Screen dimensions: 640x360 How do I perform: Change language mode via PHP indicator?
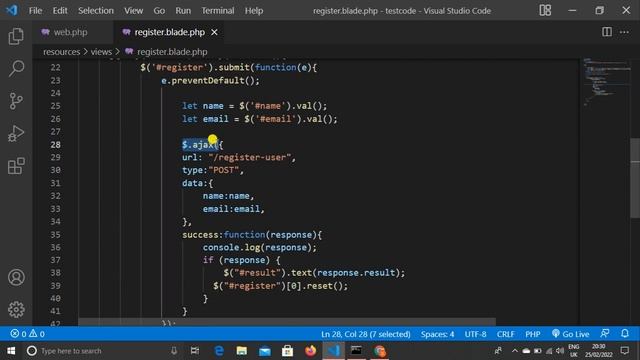tap(533, 334)
